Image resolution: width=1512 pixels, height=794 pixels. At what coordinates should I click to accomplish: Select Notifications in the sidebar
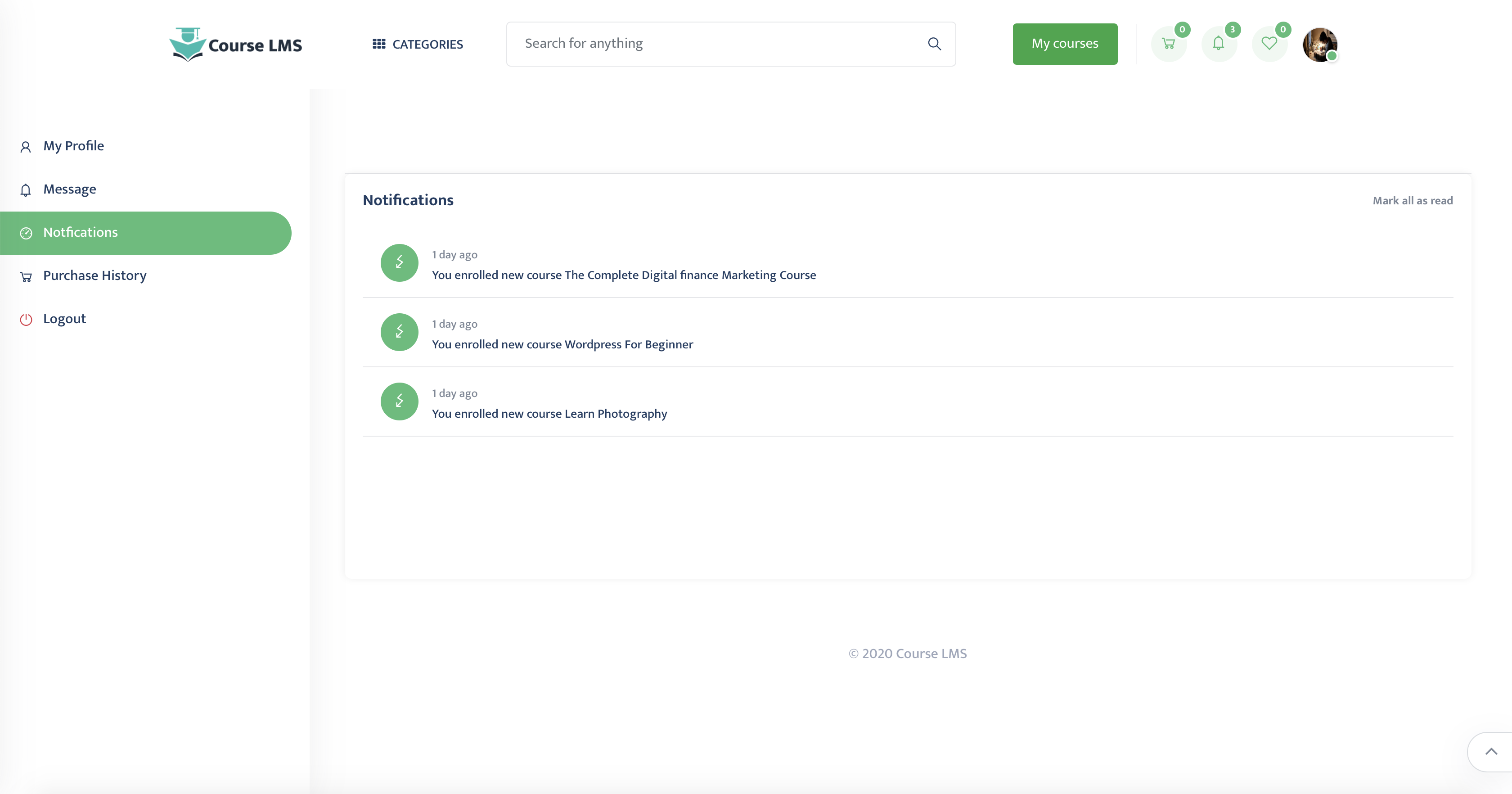pyautogui.click(x=81, y=233)
